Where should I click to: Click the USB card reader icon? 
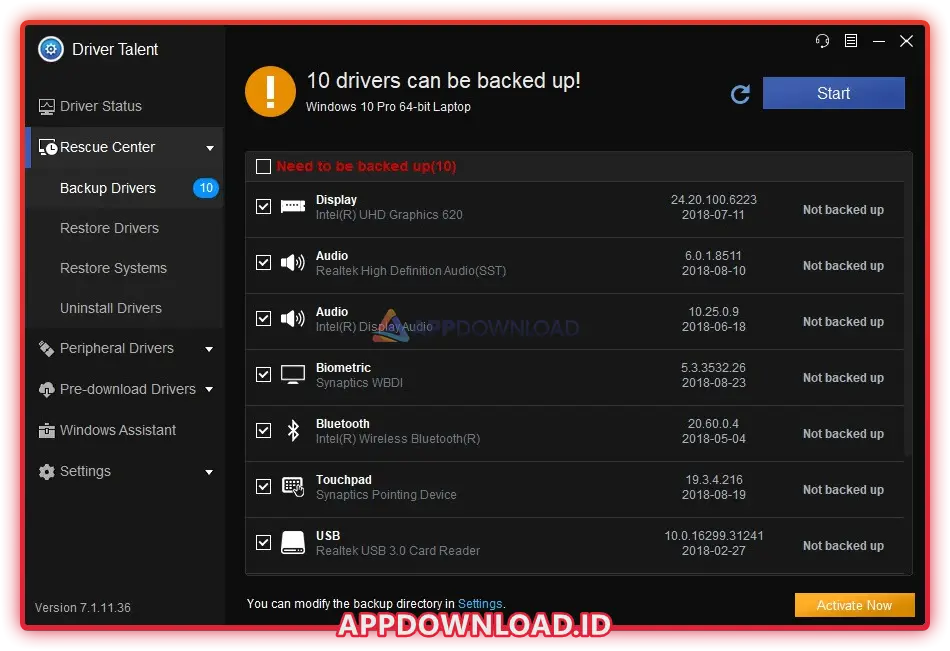tap(293, 542)
